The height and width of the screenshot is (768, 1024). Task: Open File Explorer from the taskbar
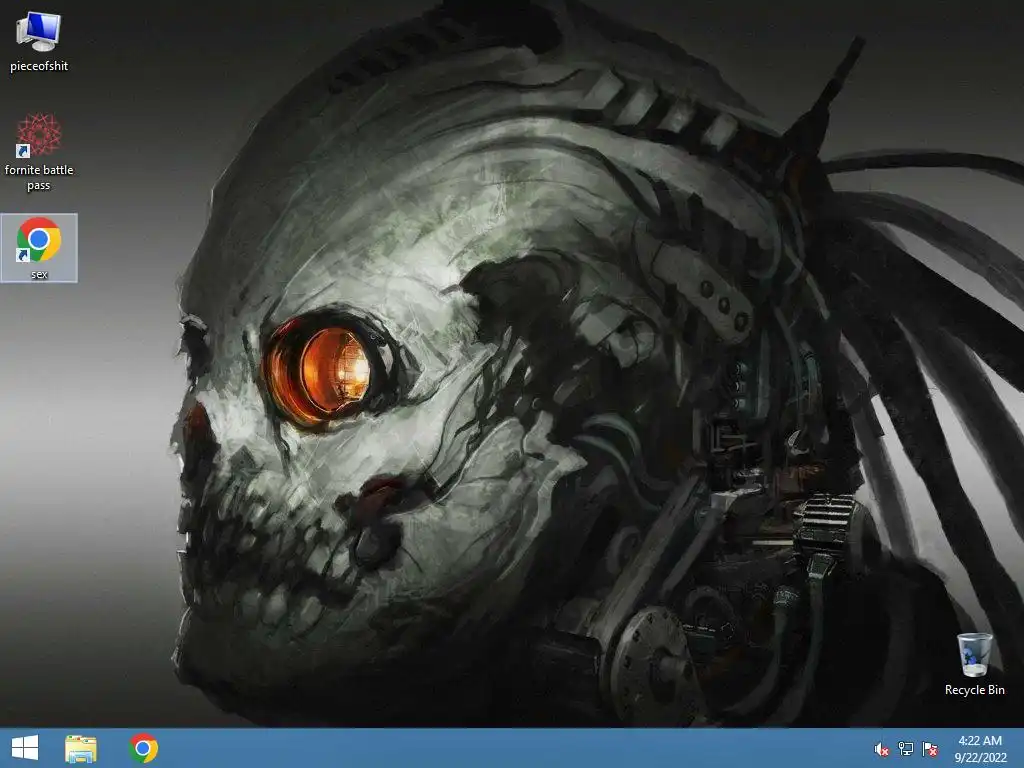(81, 748)
